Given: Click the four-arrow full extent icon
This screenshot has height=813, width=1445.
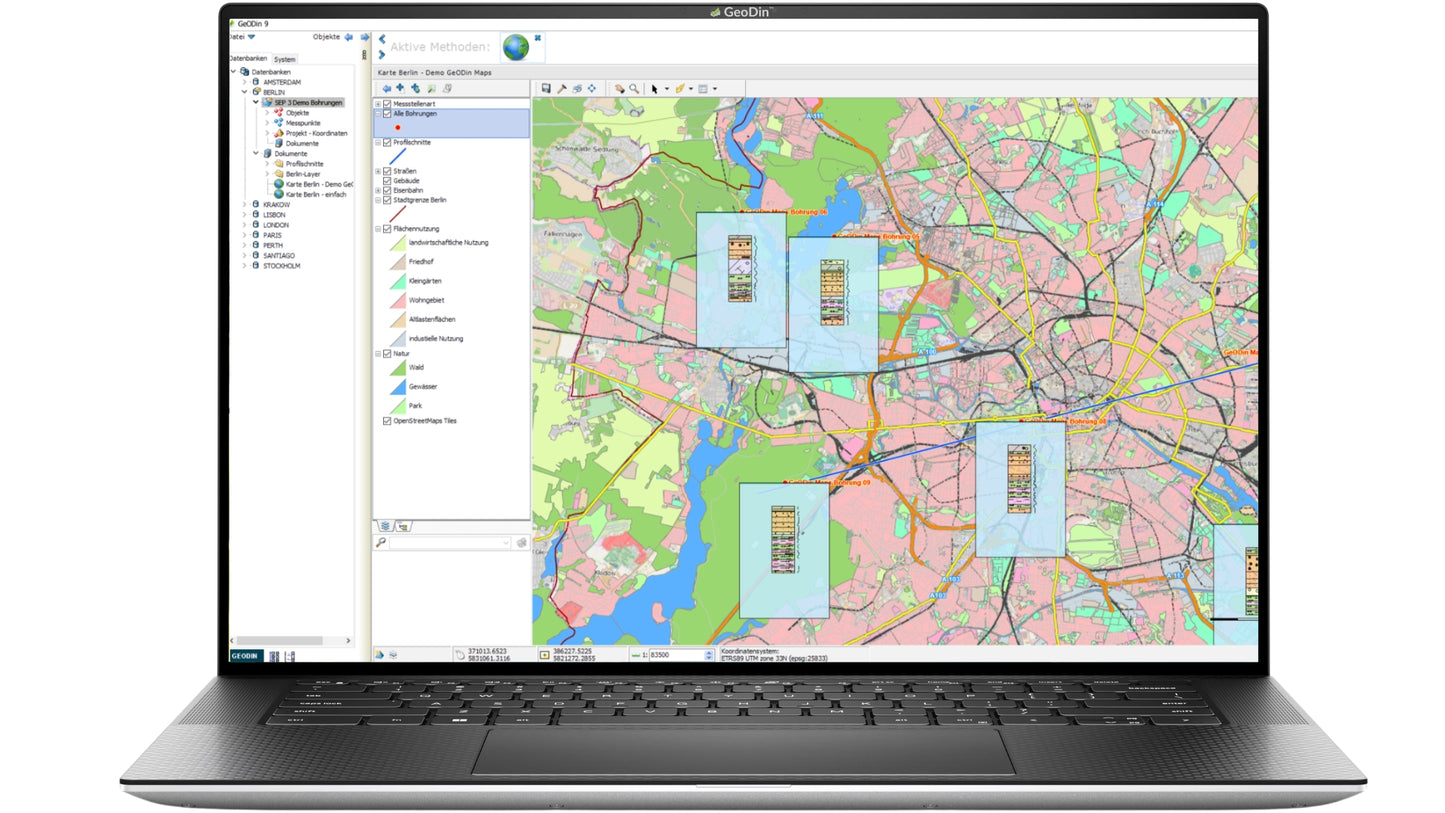Looking at the screenshot, I should (x=592, y=89).
